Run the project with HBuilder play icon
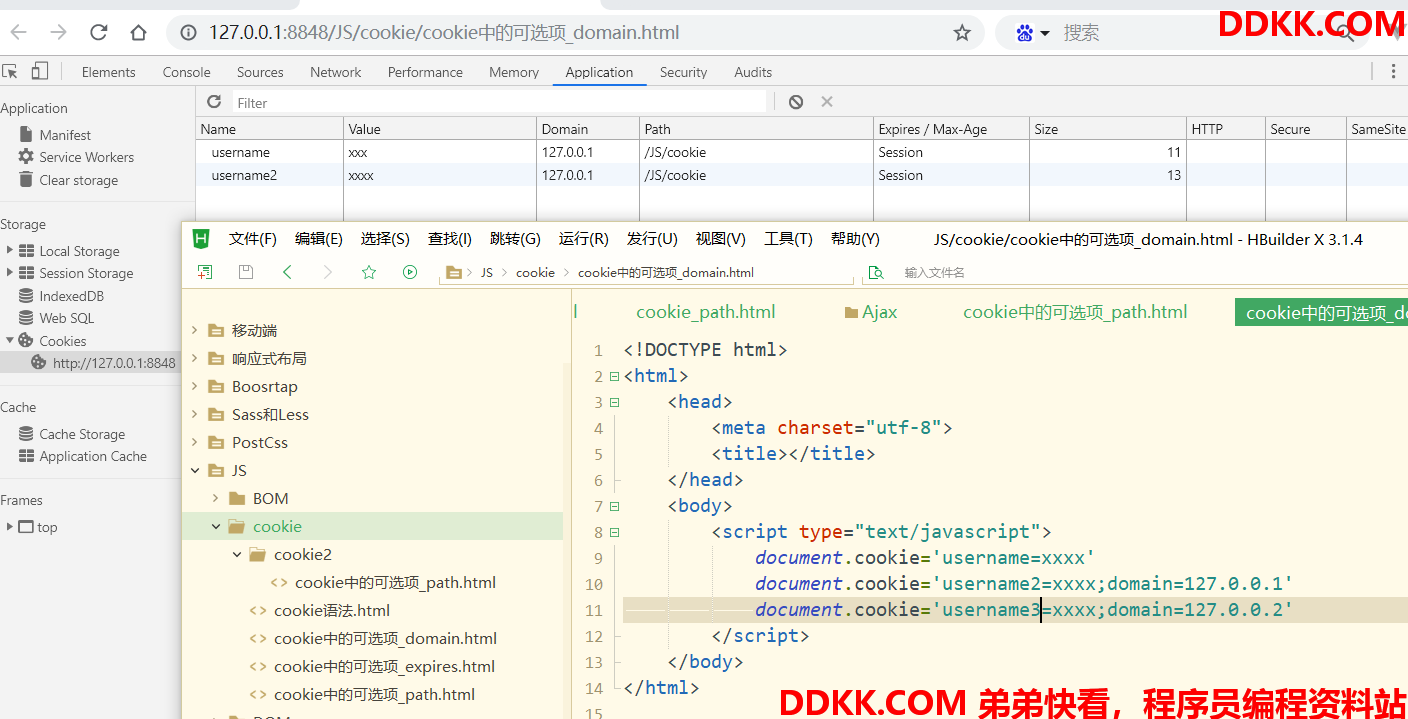Viewport: 1408px width, 719px height. tap(410, 272)
